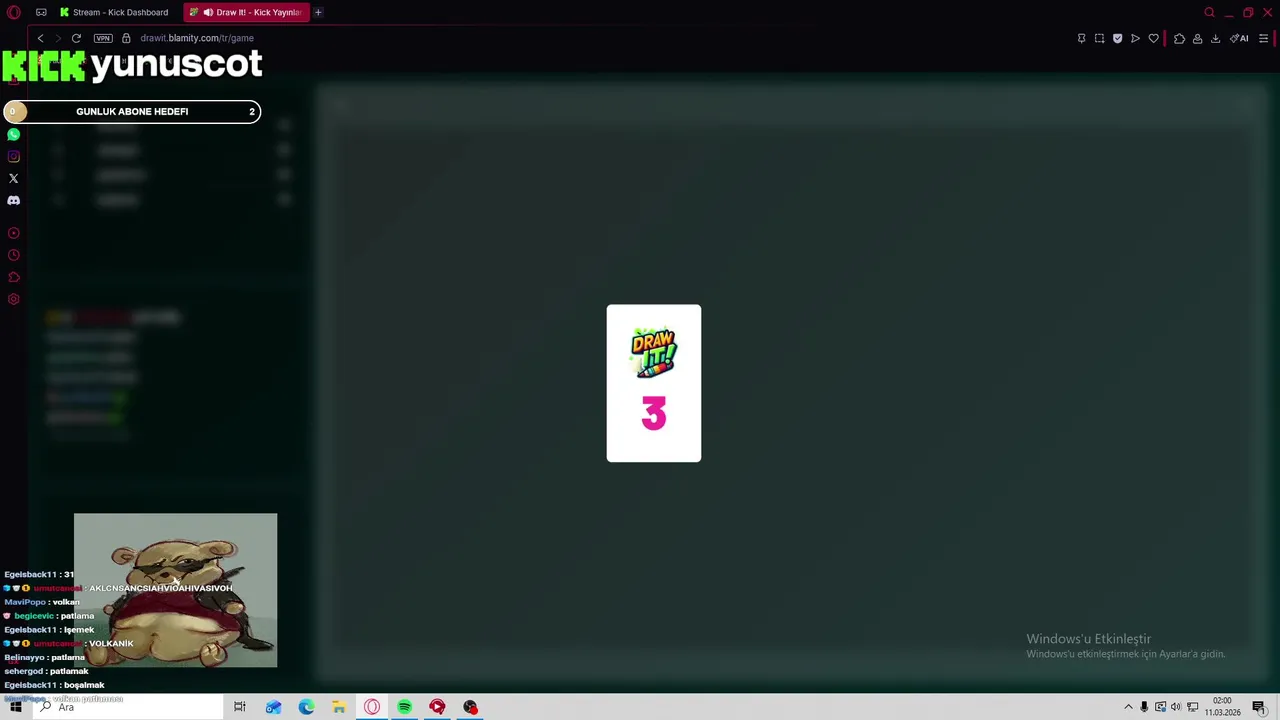Open the Windows notification center
The image size is (1280, 720).
click(1259, 707)
